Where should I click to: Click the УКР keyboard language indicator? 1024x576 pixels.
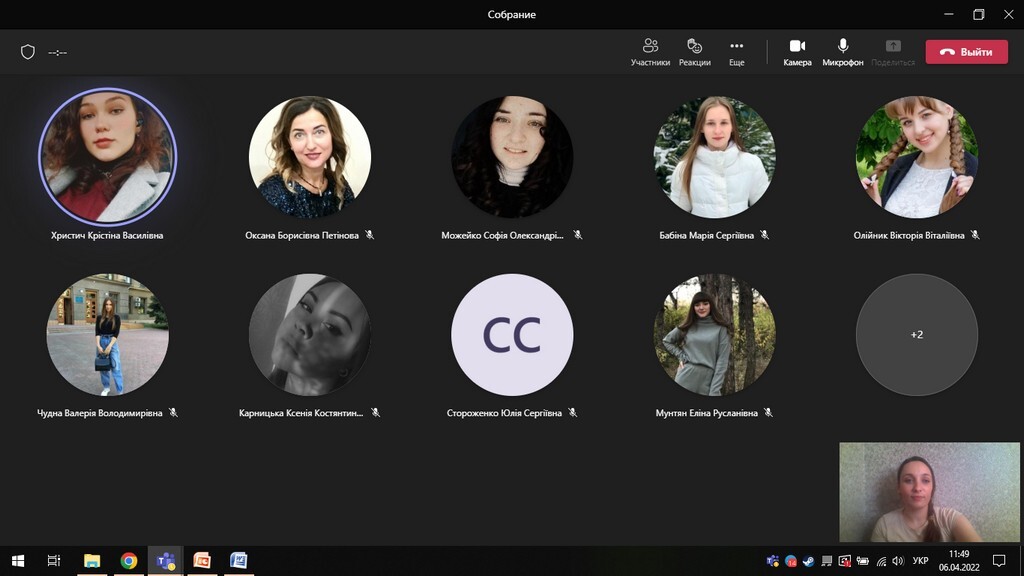[920, 561]
